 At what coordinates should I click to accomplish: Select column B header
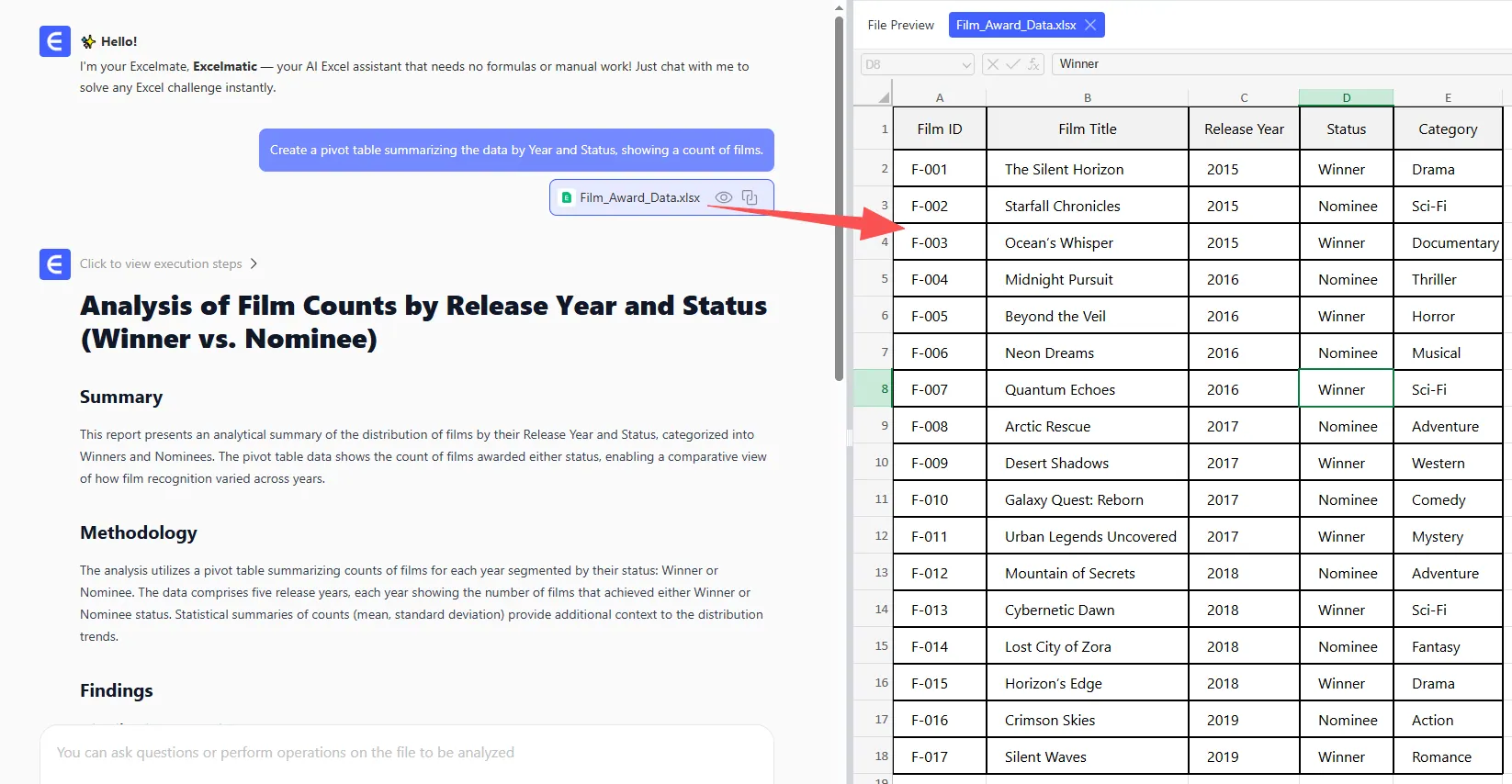pos(1087,97)
